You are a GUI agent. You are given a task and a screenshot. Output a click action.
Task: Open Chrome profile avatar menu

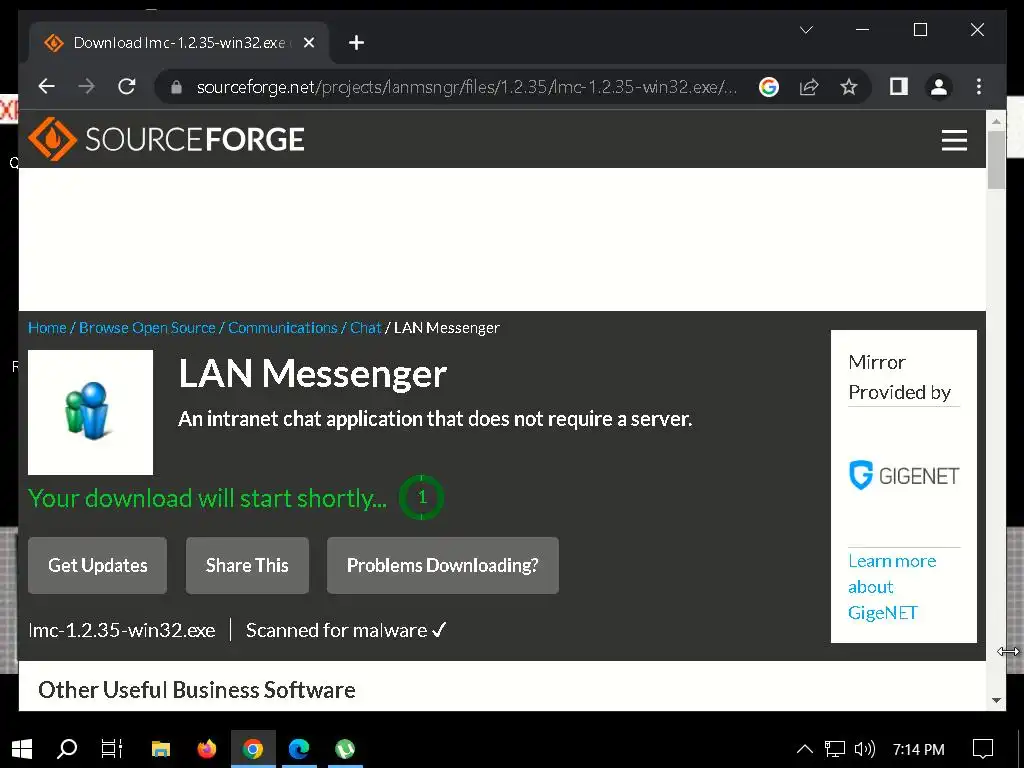[x=938, y=87]
